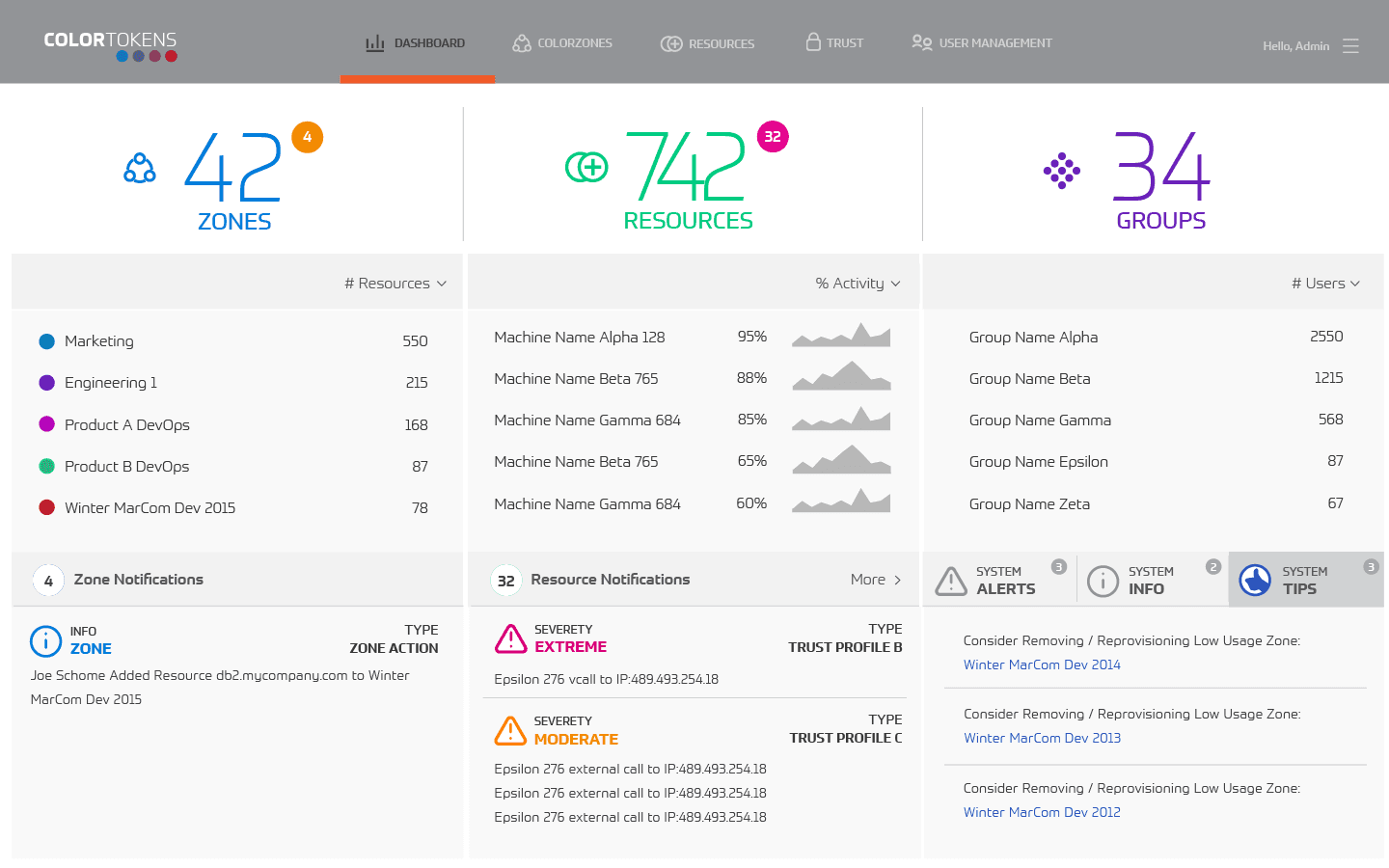Click the EXTREME severity warning triangle icon

[x=510, y=638]
